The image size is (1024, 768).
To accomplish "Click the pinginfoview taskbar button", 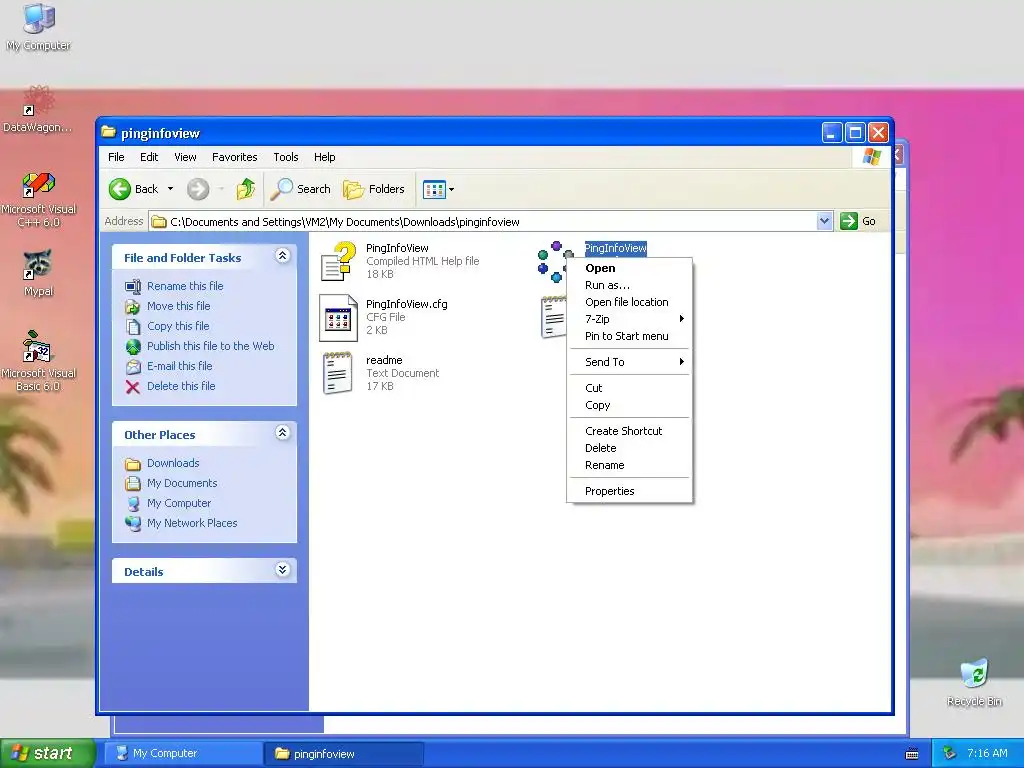I will [x=344, y=754].
